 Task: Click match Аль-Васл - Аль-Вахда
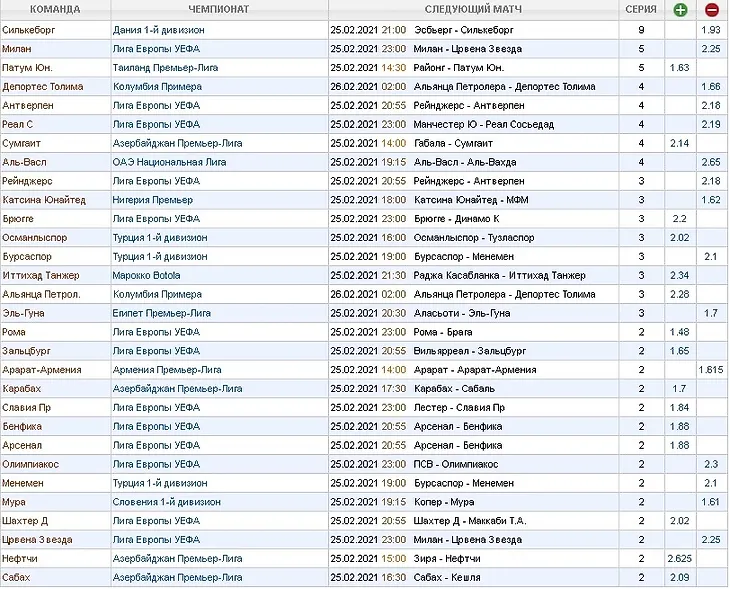[x=465, y=162]
